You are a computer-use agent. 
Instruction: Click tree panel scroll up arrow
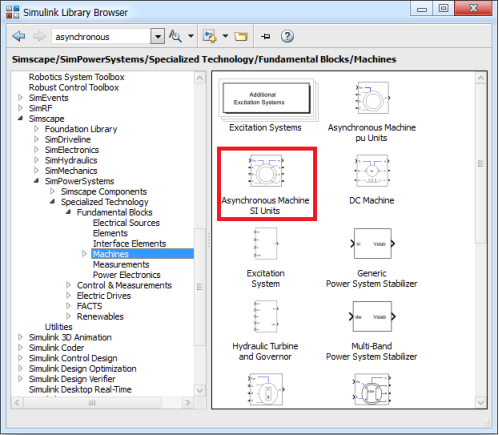coord(200,78)
